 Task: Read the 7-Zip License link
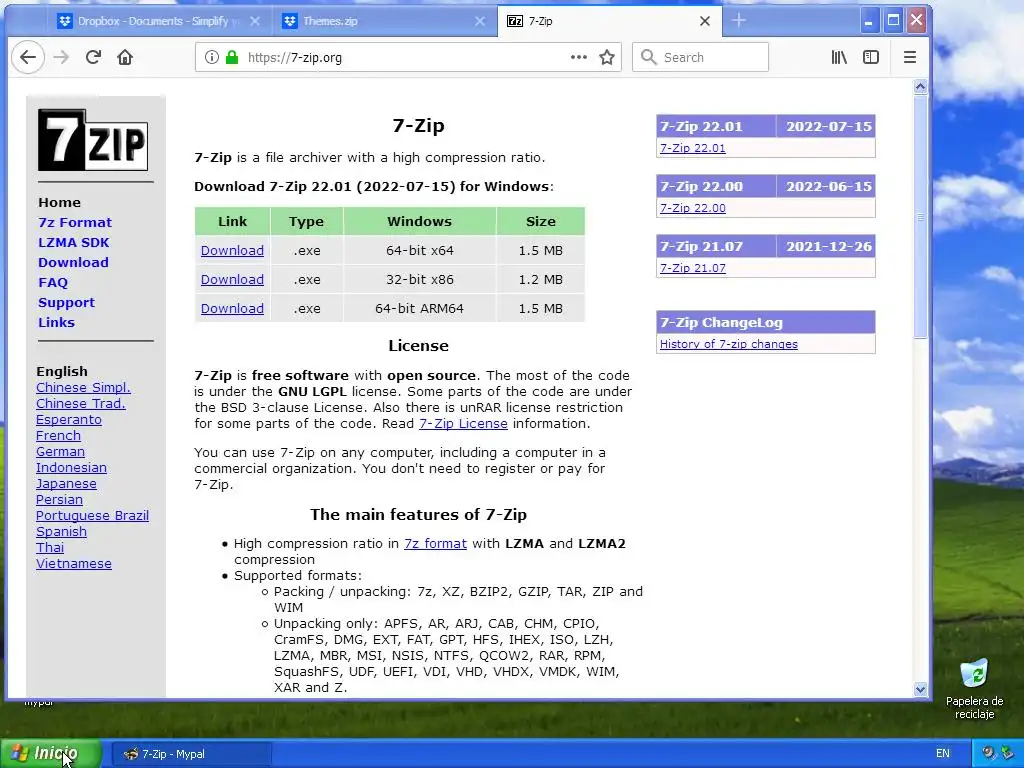463,423
